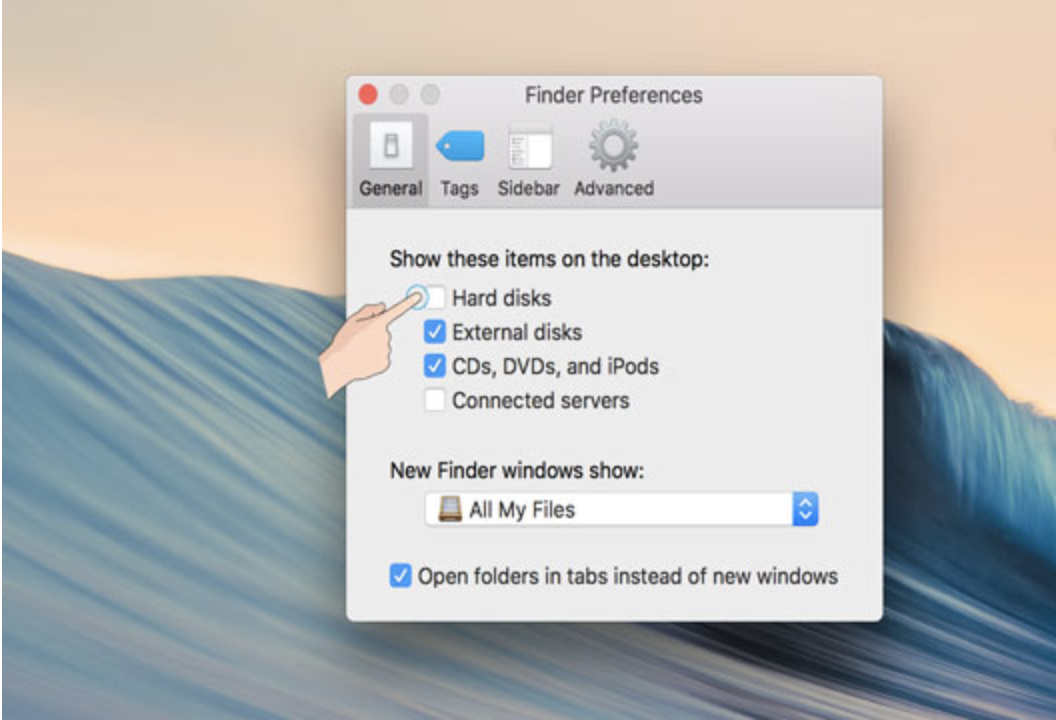Close the Finder Preferences window

pos(368,94)
